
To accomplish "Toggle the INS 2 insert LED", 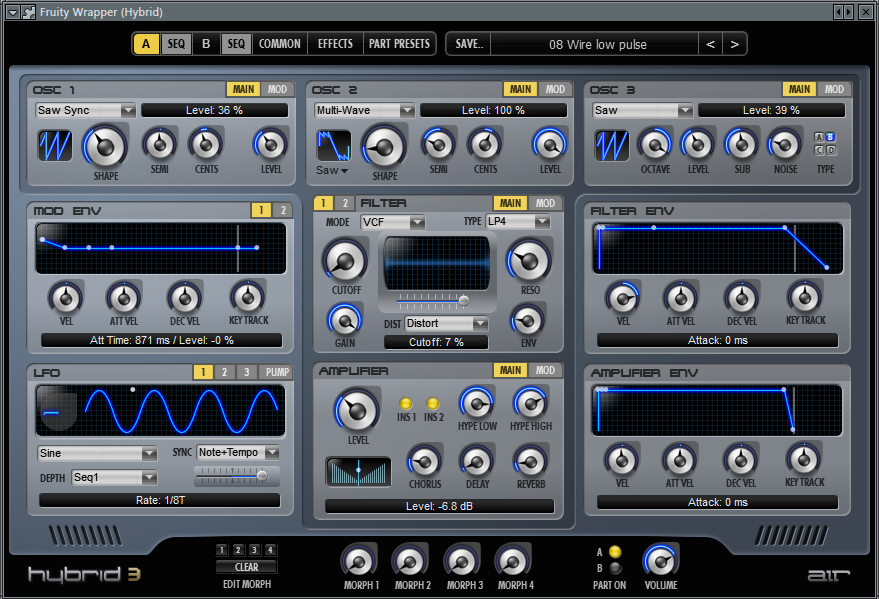I will click(433, 403).
